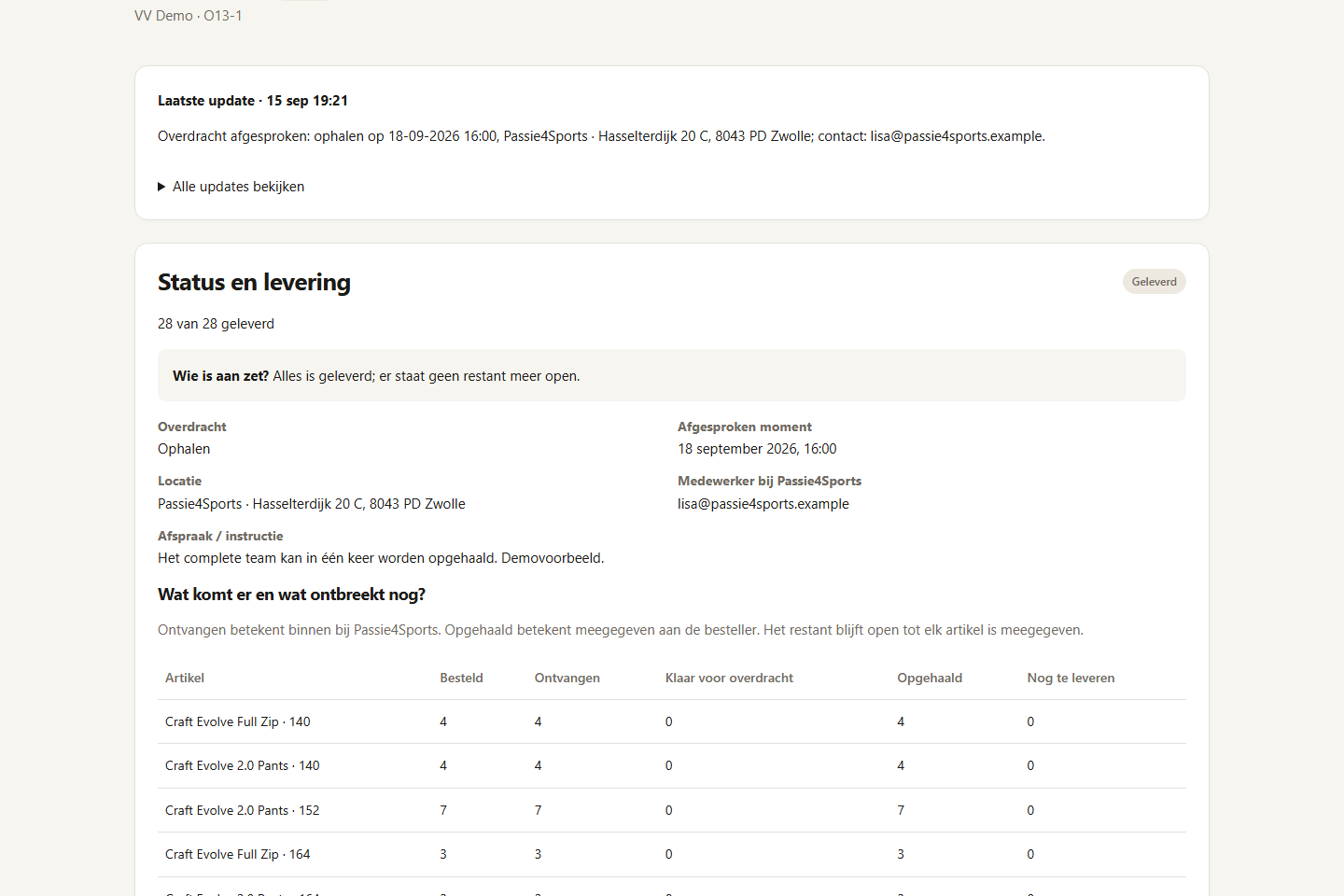The width and height of the screenshot is (1344, 896).
Task: Click Opgehaald value in 2.0 Pants · 152 row
Action: click(x=901, y=810)
